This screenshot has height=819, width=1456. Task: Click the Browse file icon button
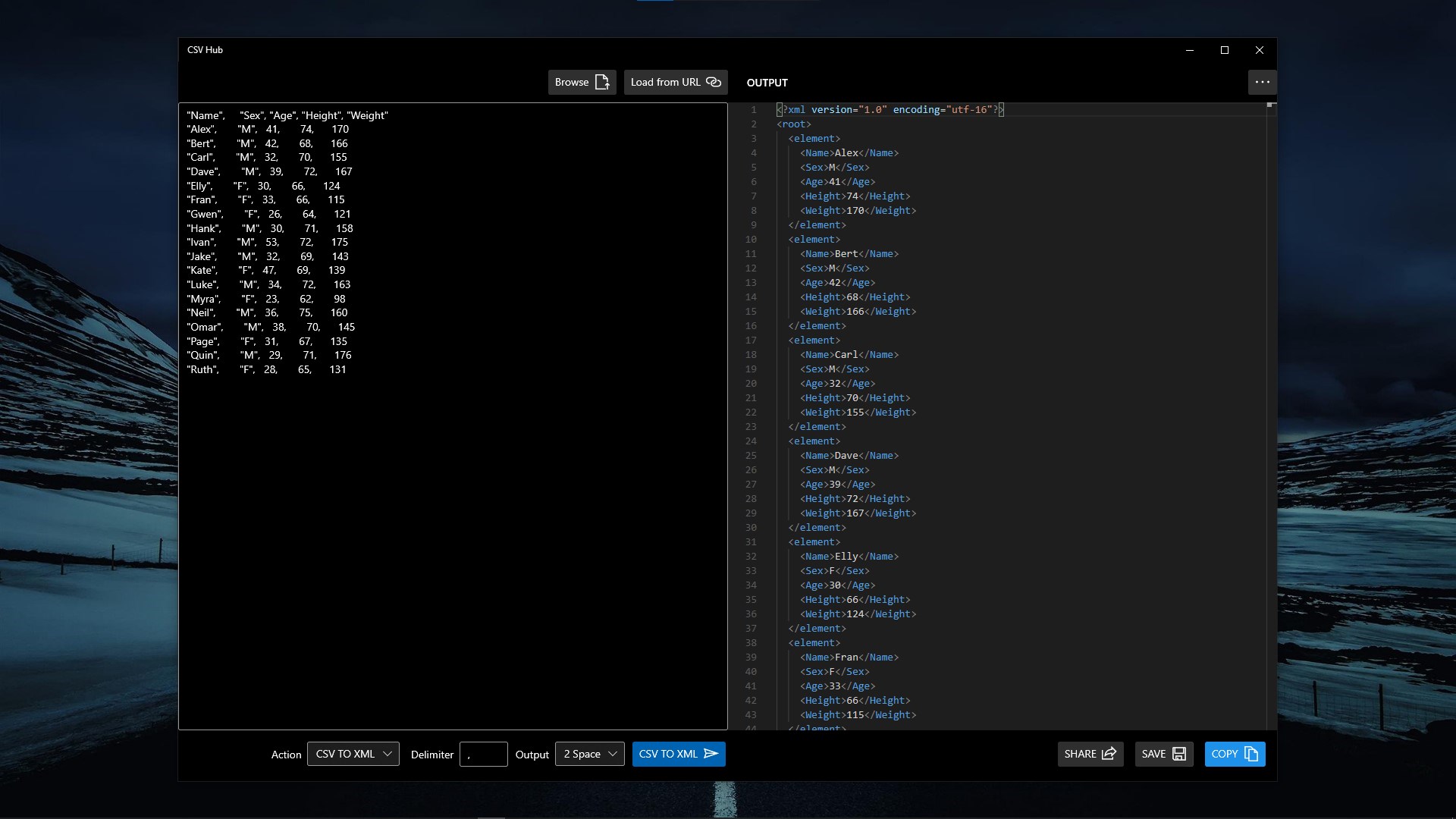[x=582, y=82]
